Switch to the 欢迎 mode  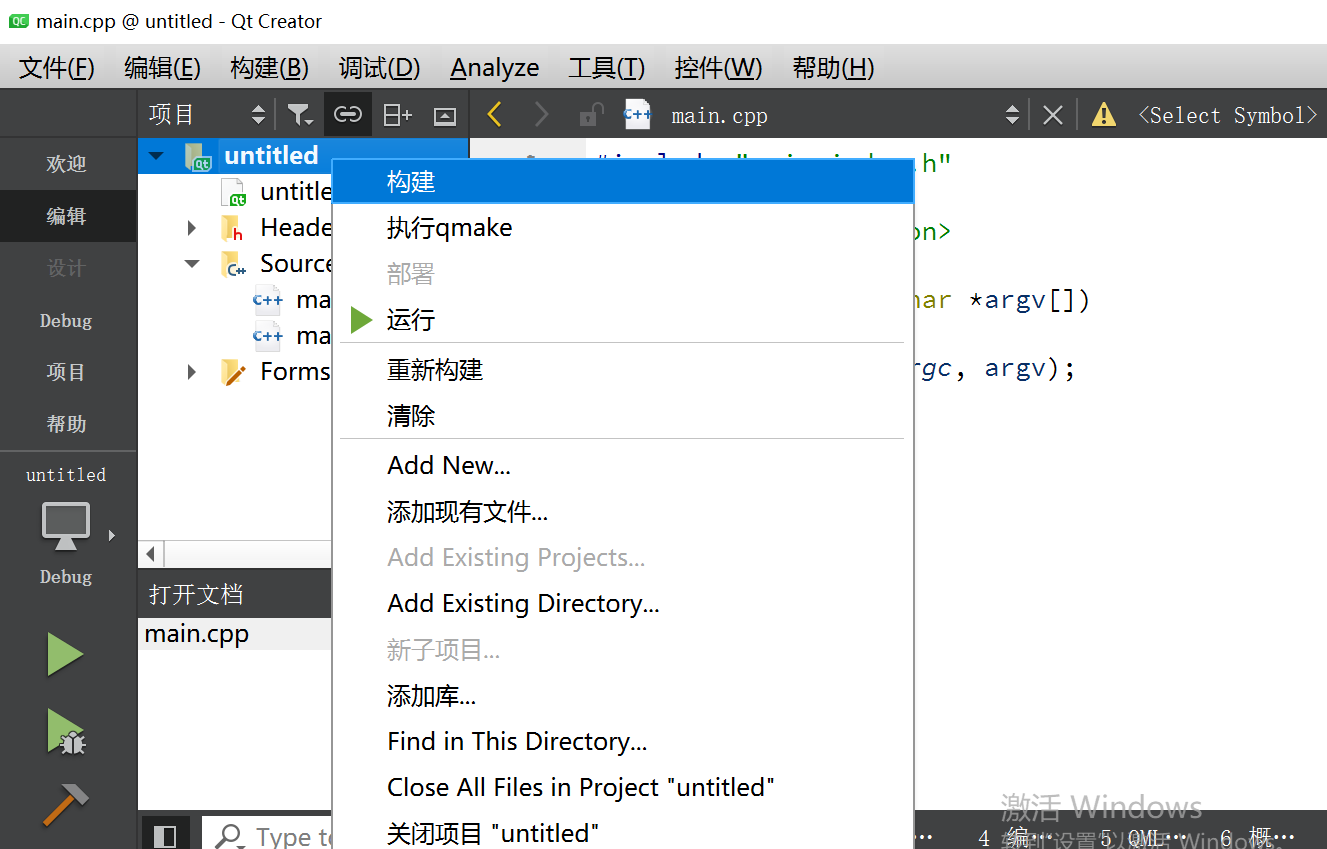click(x=67, y=164)
